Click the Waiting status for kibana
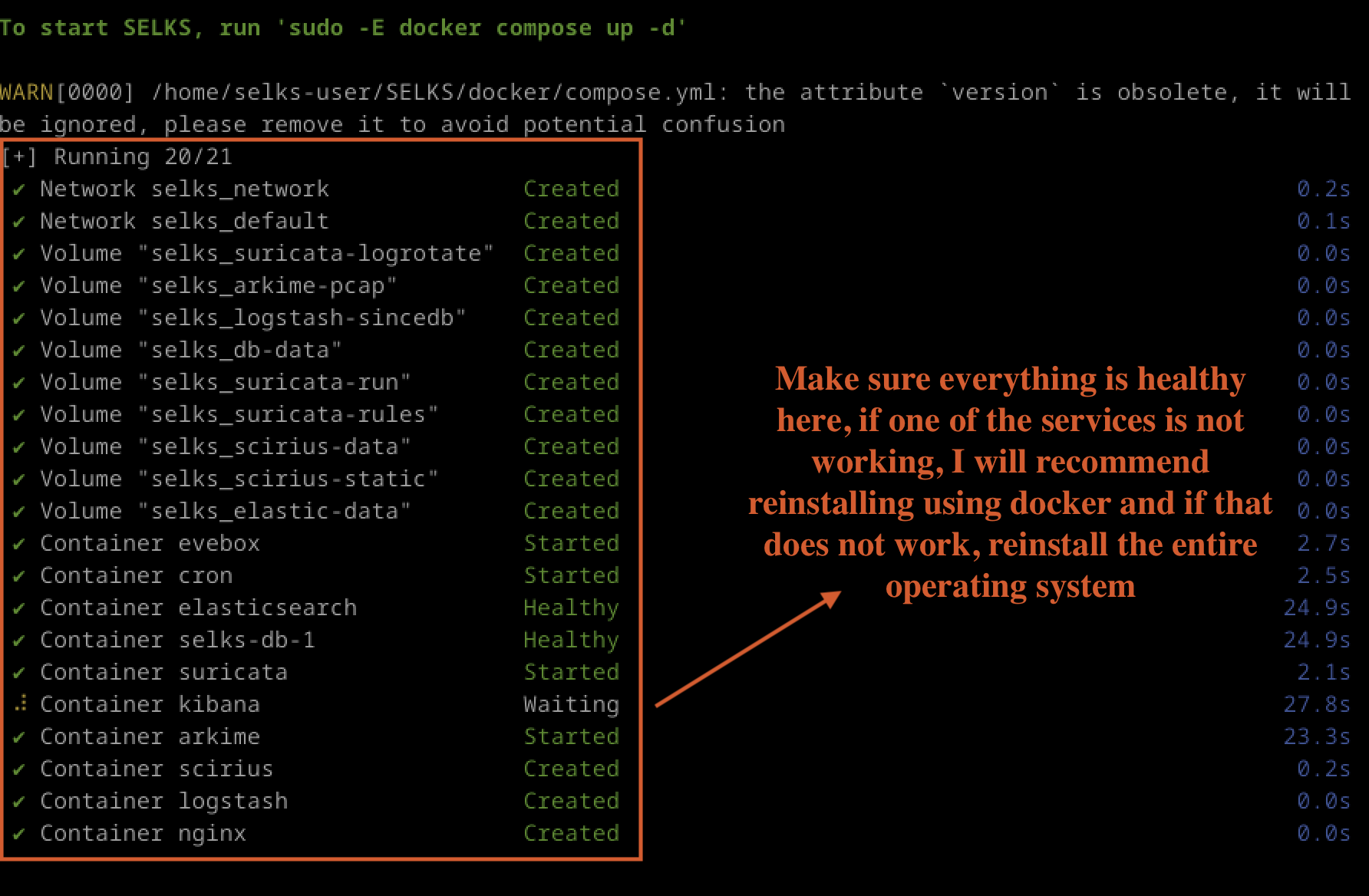 (x=572, y=705)
